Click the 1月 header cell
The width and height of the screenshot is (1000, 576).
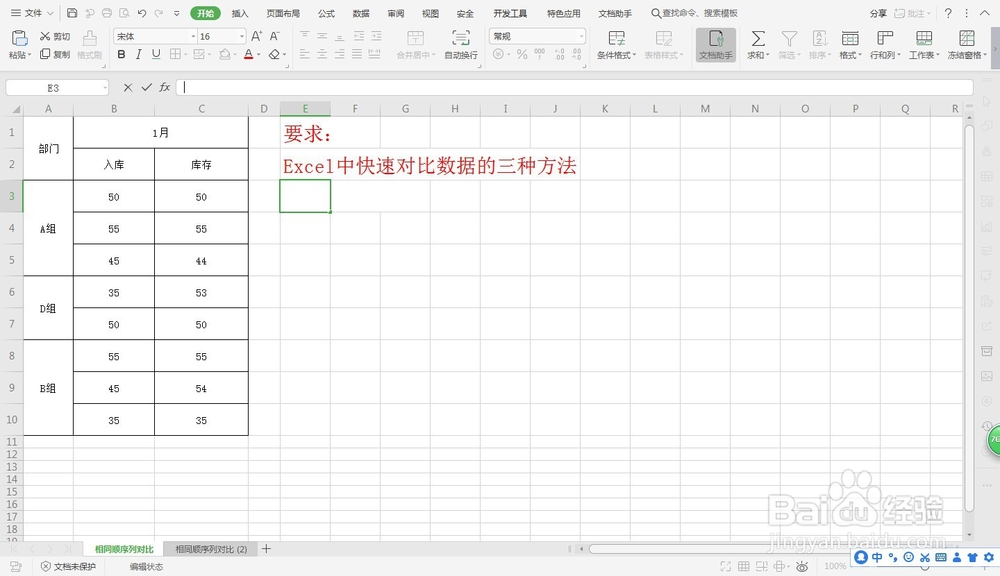tap(161, 133)
